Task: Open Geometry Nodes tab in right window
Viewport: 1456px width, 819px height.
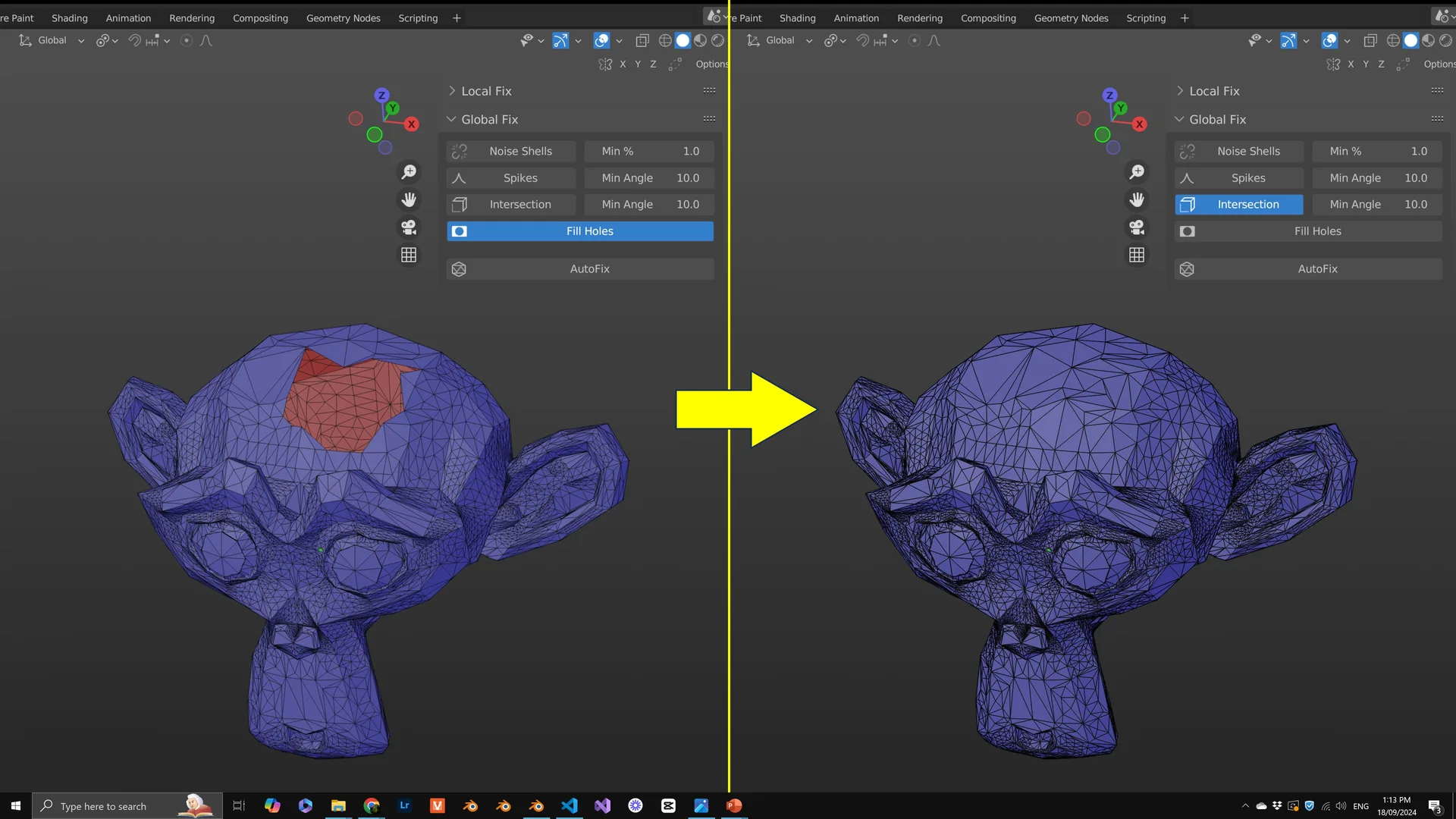Action: click(x=1071, y=18)
